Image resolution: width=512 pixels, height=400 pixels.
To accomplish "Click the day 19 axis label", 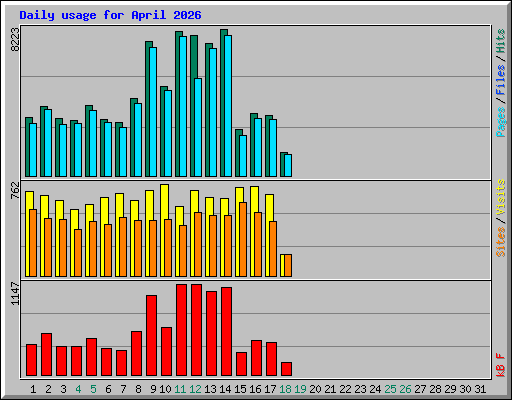I will (300, 389).
